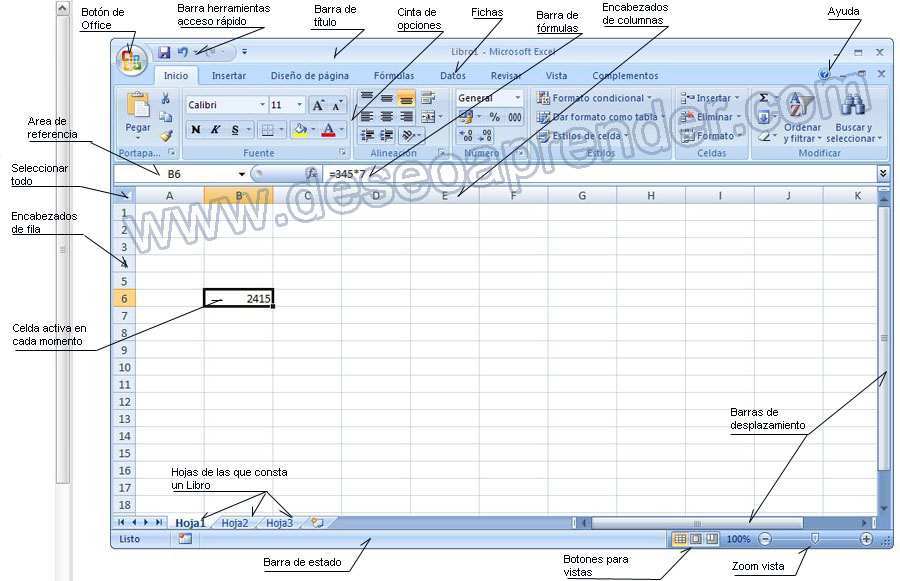Screen dimensions: 900x581
Task: Click the Select All corner cell
Action: click(124, 195)
